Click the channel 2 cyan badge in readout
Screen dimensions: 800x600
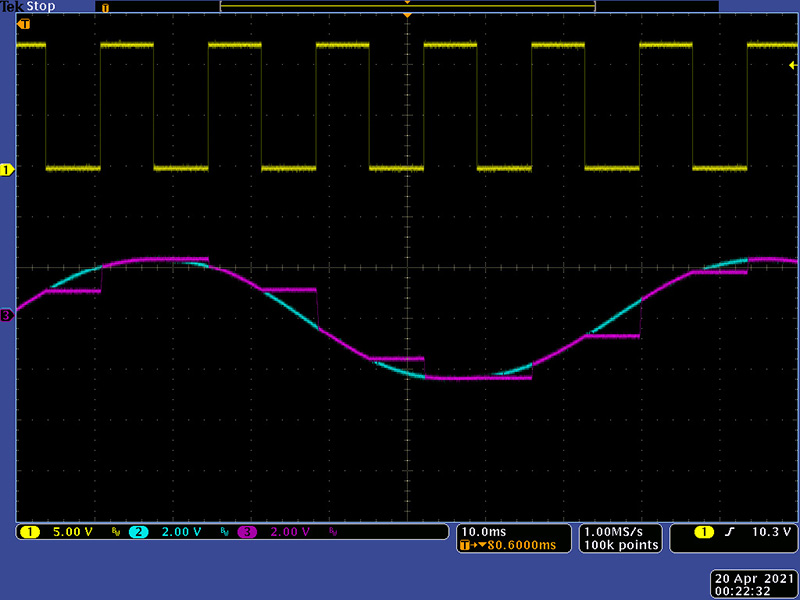pos(138,532)
